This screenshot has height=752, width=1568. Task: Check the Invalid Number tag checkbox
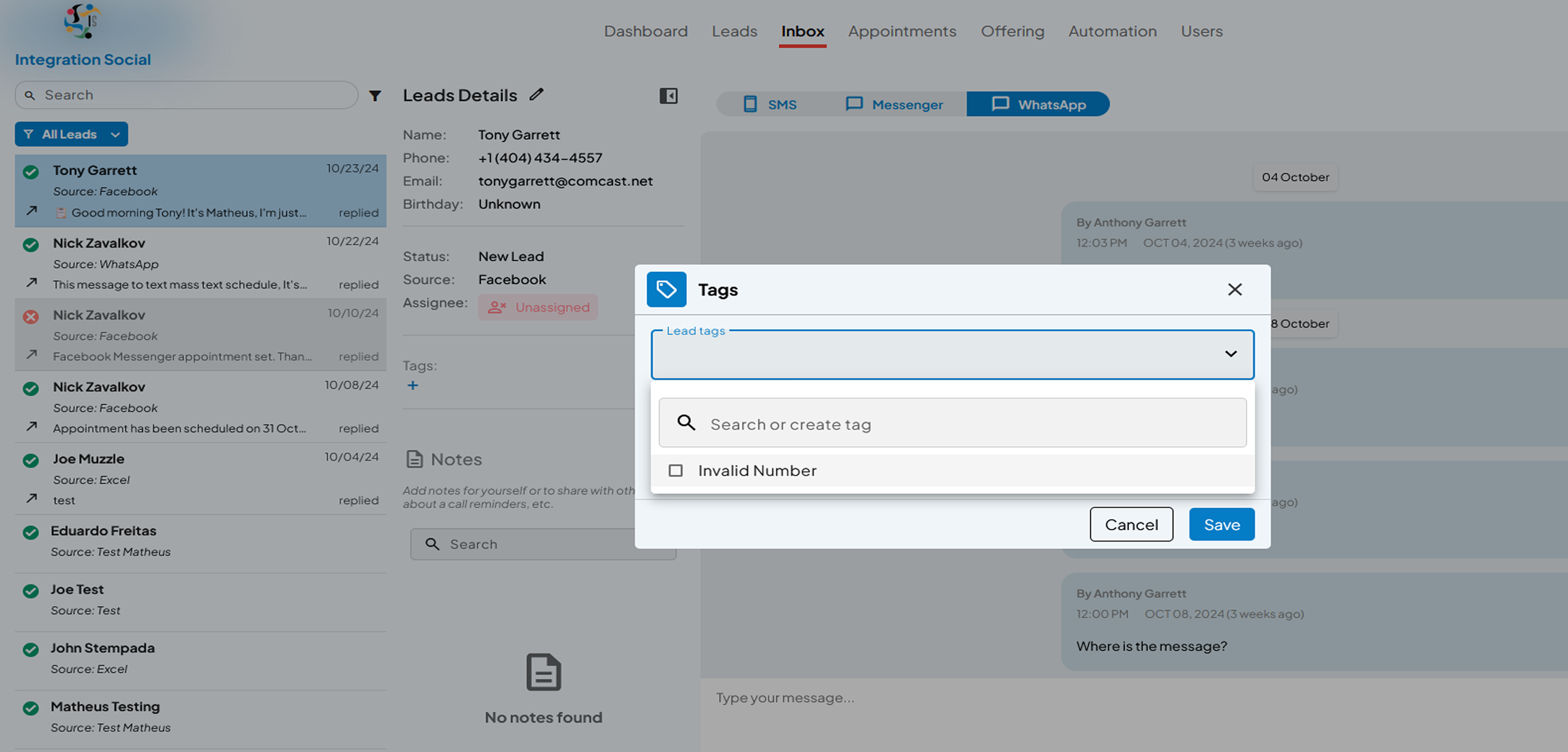[675, 470]
